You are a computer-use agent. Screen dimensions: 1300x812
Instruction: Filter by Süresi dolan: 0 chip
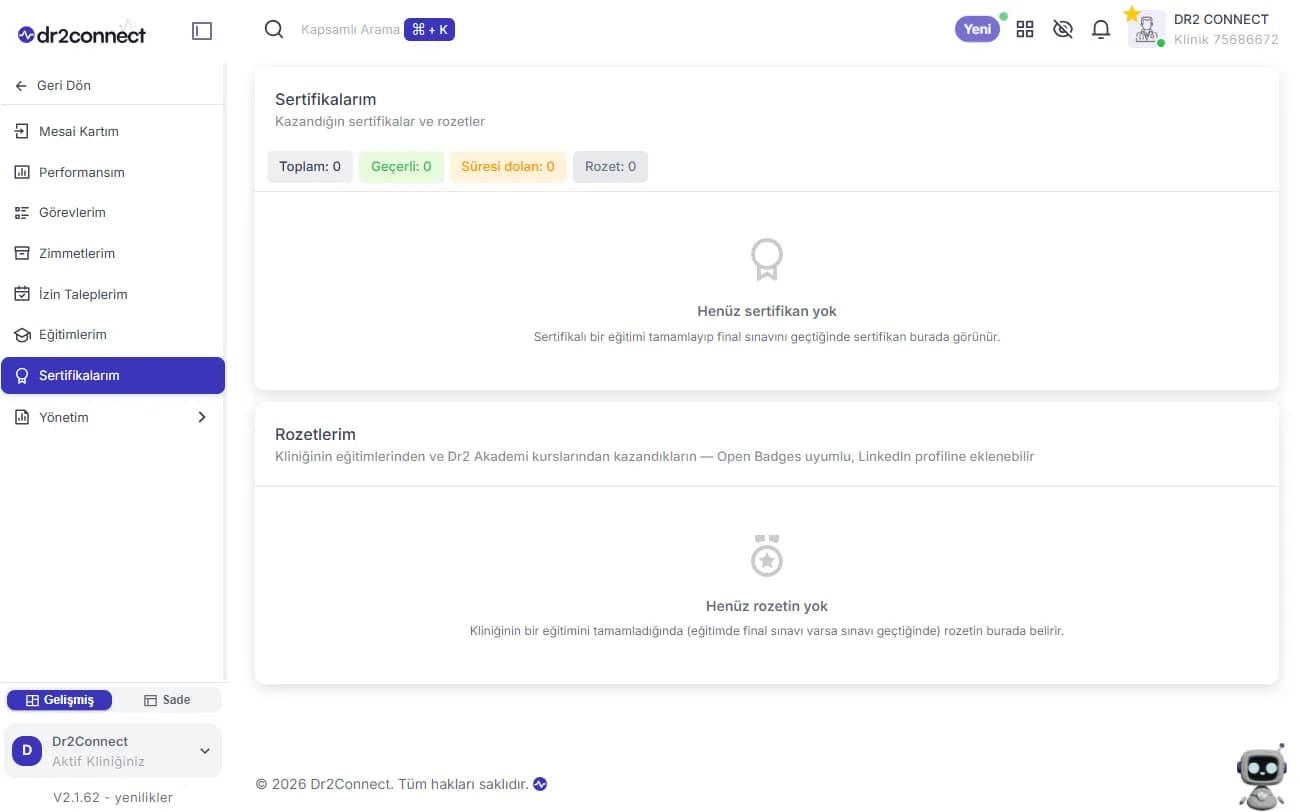pos(508,167)
